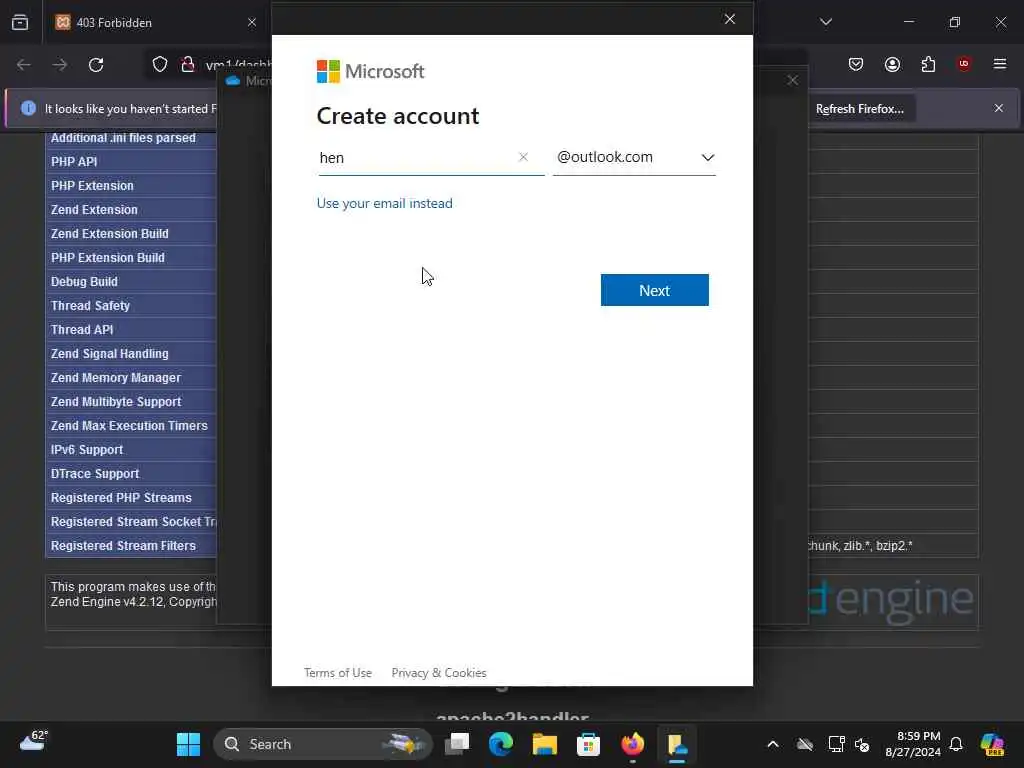This screenshot has height=768, width=1024.
Task: Click the insecure connection padlock icon
Action: pos(187,65)
